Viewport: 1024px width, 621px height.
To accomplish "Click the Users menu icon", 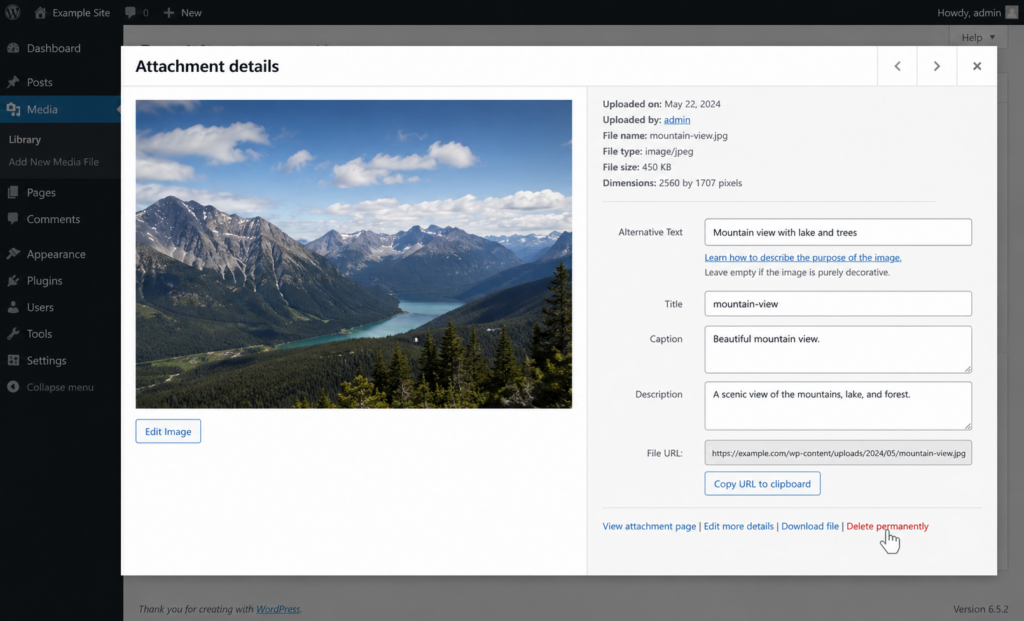I will pos(13,307).
